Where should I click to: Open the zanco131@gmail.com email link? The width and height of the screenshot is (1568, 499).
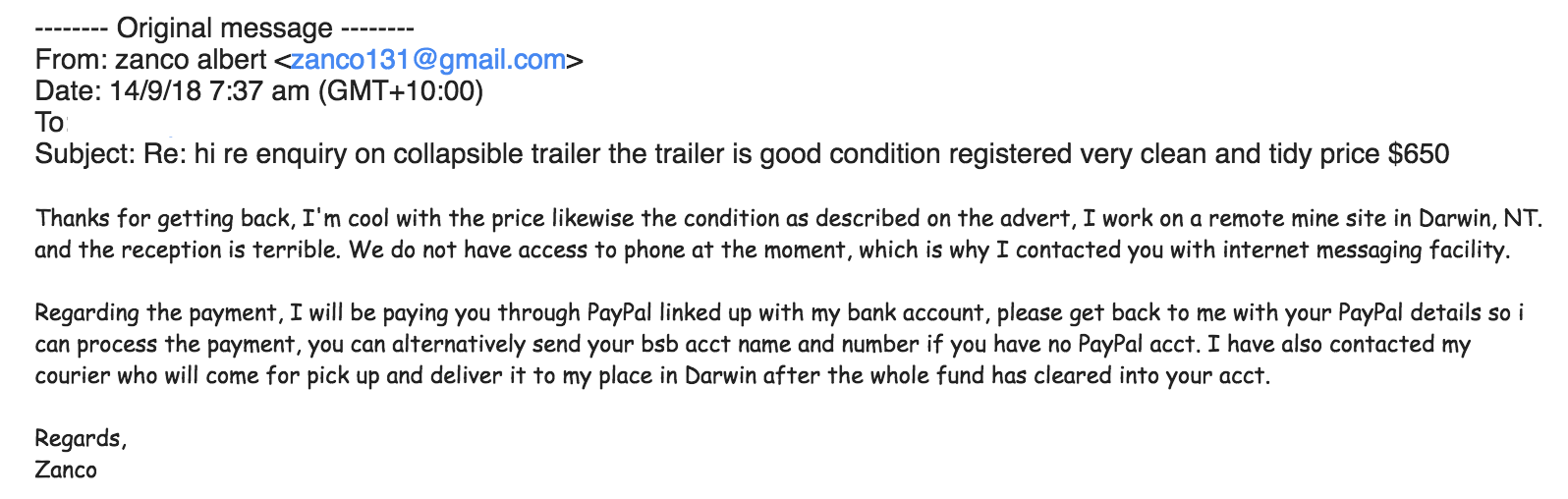tap(428, 60)
